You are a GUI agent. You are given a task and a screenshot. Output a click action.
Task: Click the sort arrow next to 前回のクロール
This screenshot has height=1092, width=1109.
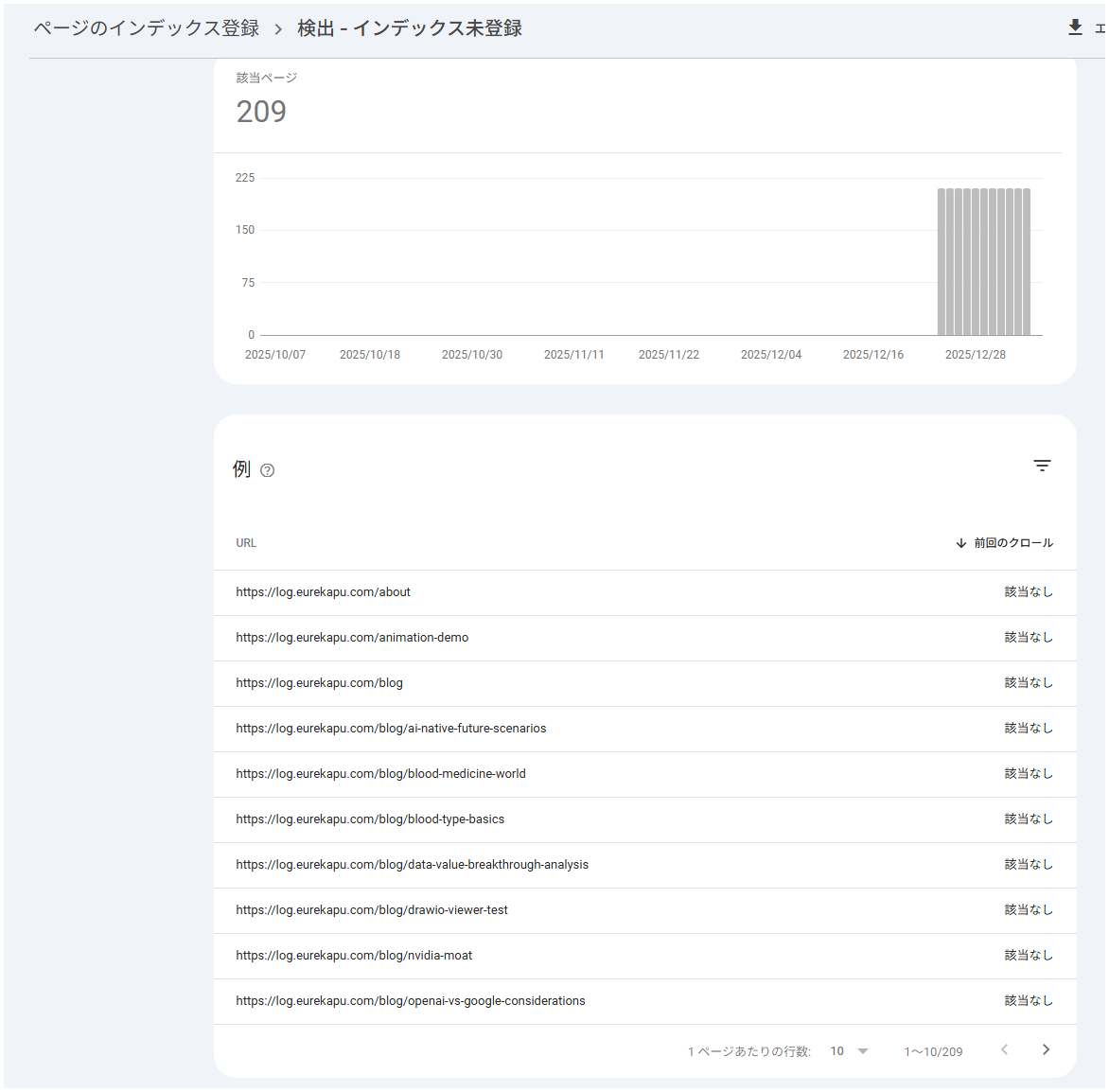tap(959, 542)
